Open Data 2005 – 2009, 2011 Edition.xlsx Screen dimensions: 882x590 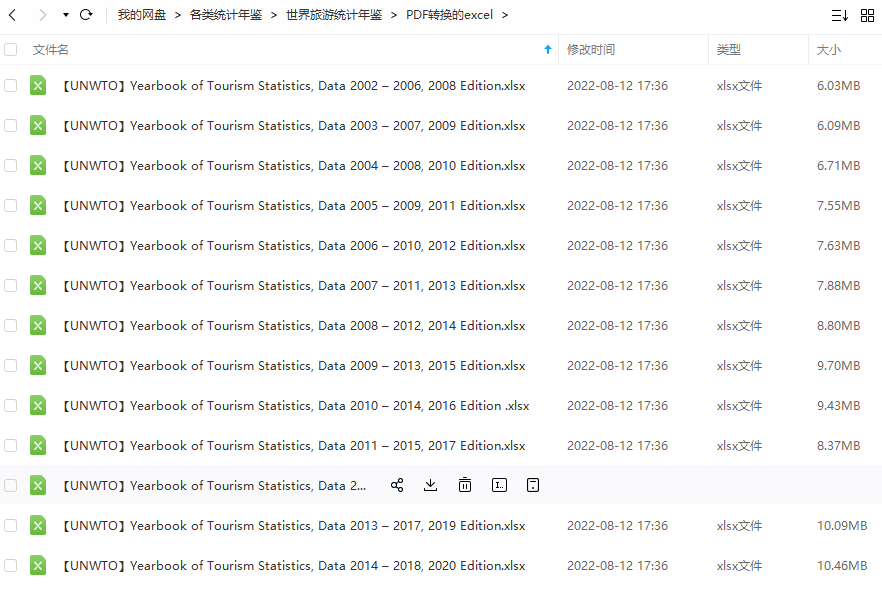tap(294, 205)
